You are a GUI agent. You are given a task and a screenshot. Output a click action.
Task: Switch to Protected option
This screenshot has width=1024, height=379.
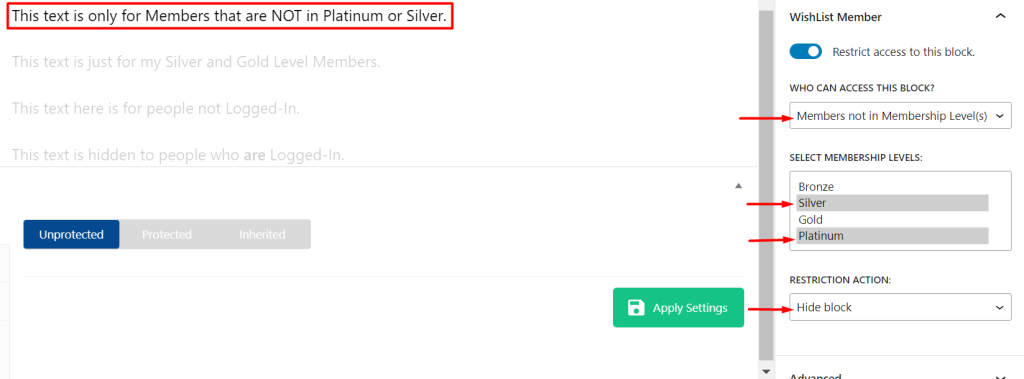[x=167, y=235]
